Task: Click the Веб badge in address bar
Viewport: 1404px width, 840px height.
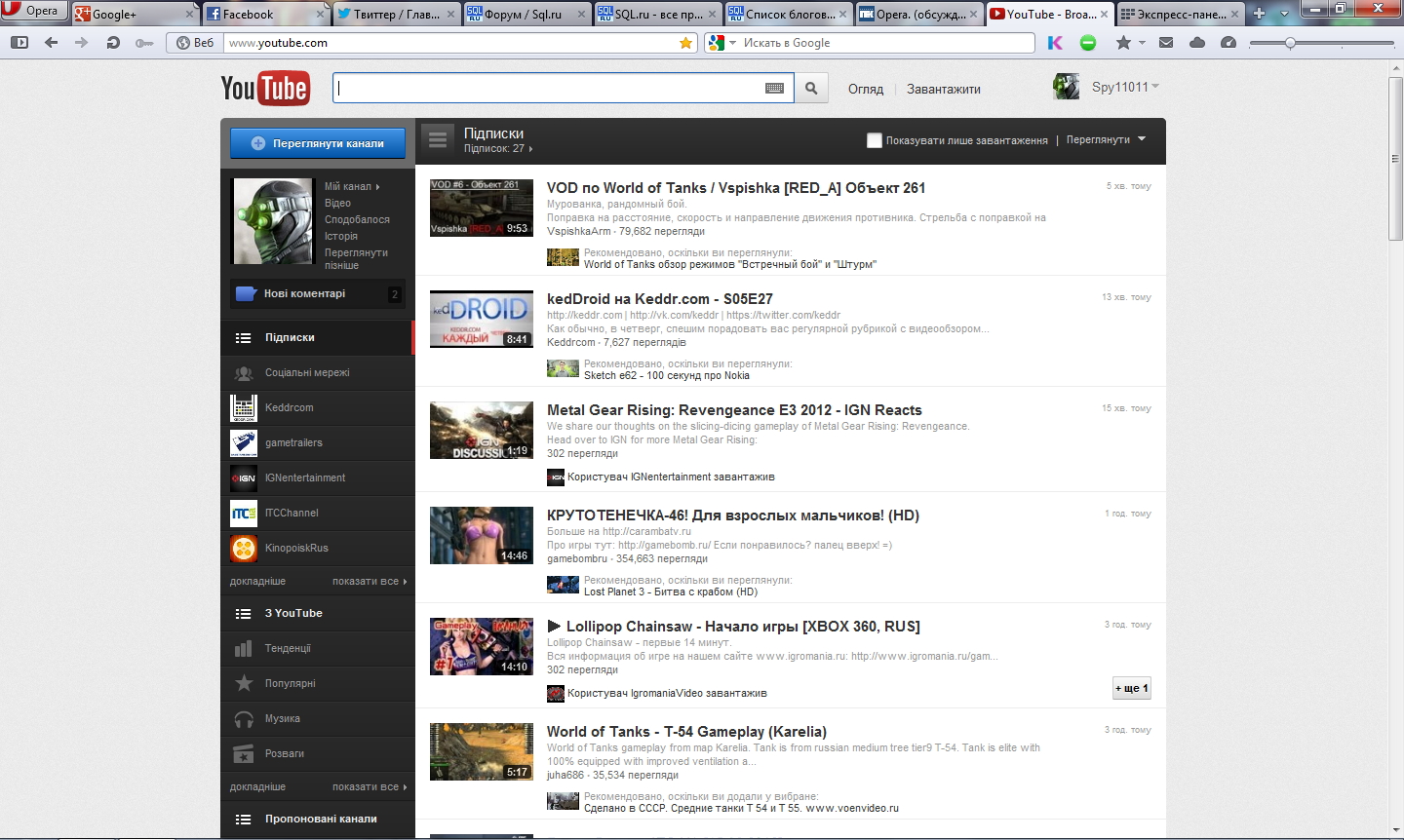Action: pos(196,43)
